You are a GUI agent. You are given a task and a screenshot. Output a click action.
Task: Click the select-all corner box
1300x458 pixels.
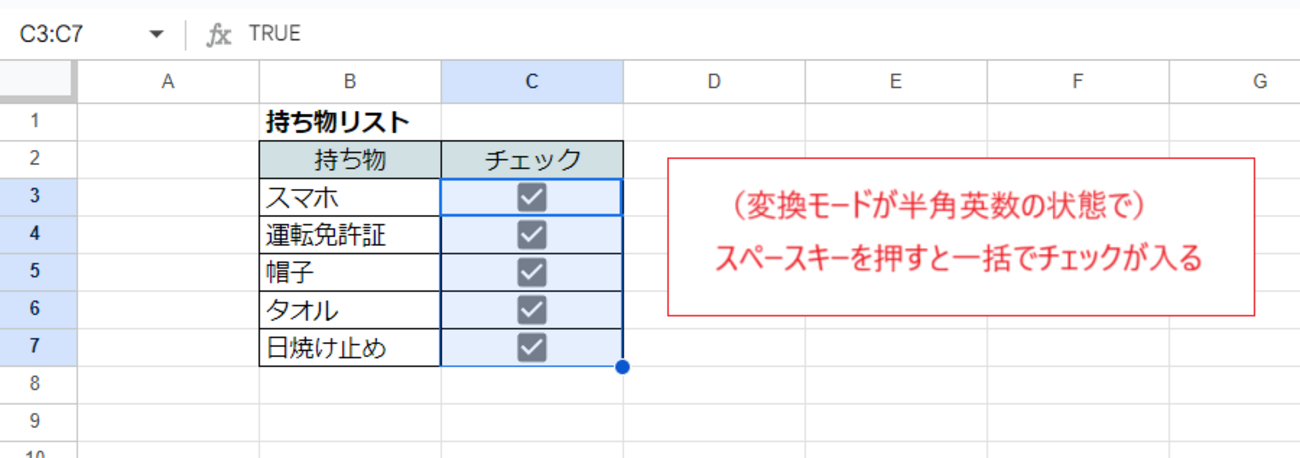pos(38,82)
